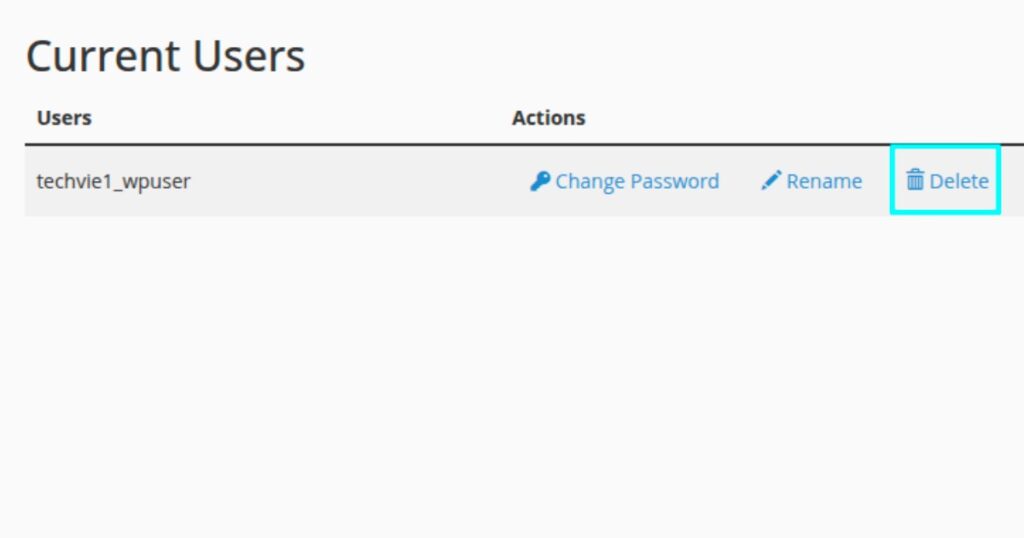Click the word Password in the link
Viewport: 1024px width, 538px height.
point(677,181)
